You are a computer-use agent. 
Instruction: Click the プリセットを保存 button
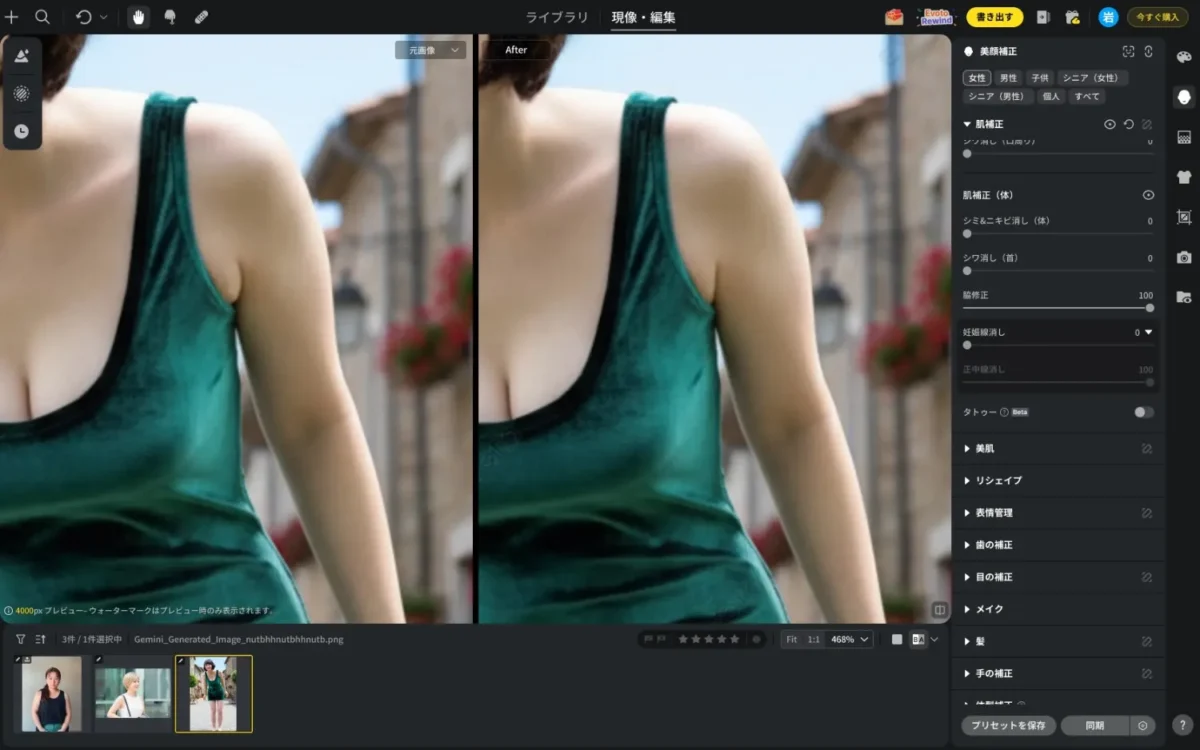(1008, 726)
